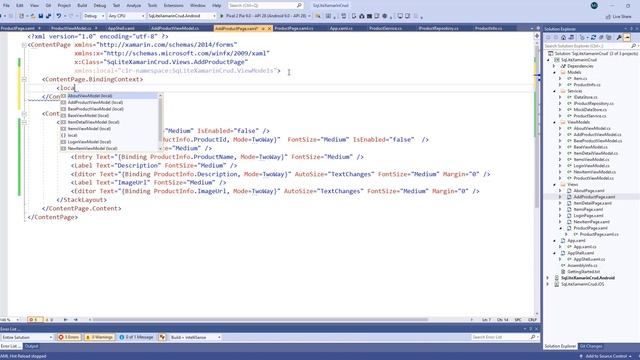The height and width of the screenshot is (360, 640).
Task: Open the Edit menu
Action: [20, 5]
